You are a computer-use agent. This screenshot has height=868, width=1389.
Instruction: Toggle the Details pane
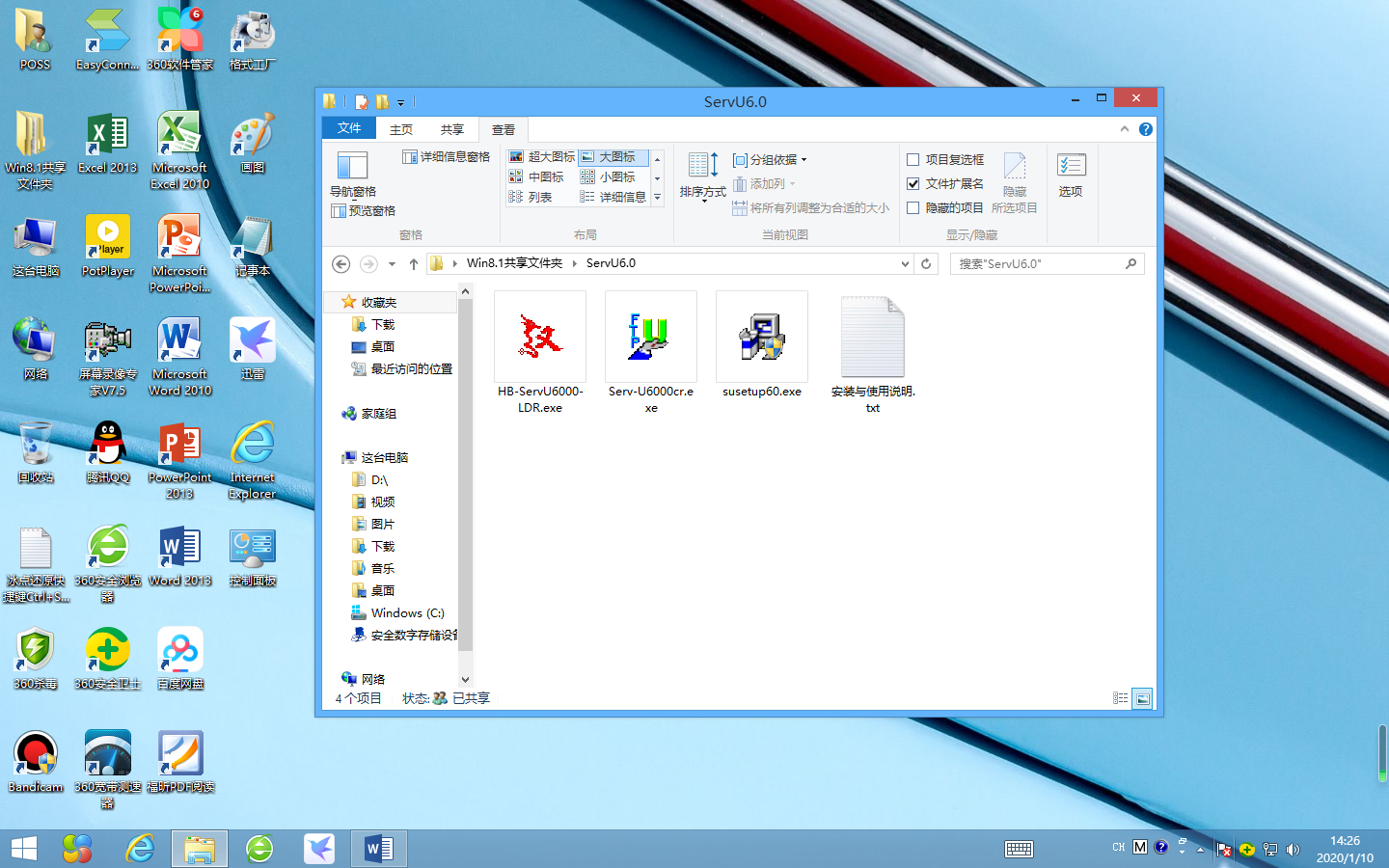pos(446,157)
